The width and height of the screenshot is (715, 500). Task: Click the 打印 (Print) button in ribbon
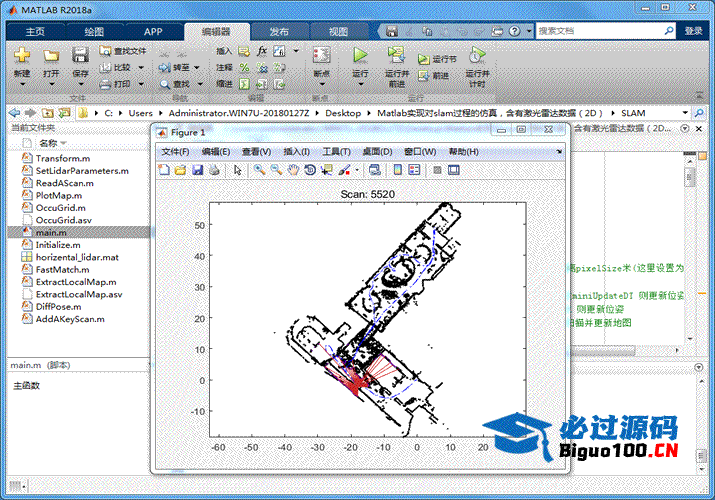116,84
